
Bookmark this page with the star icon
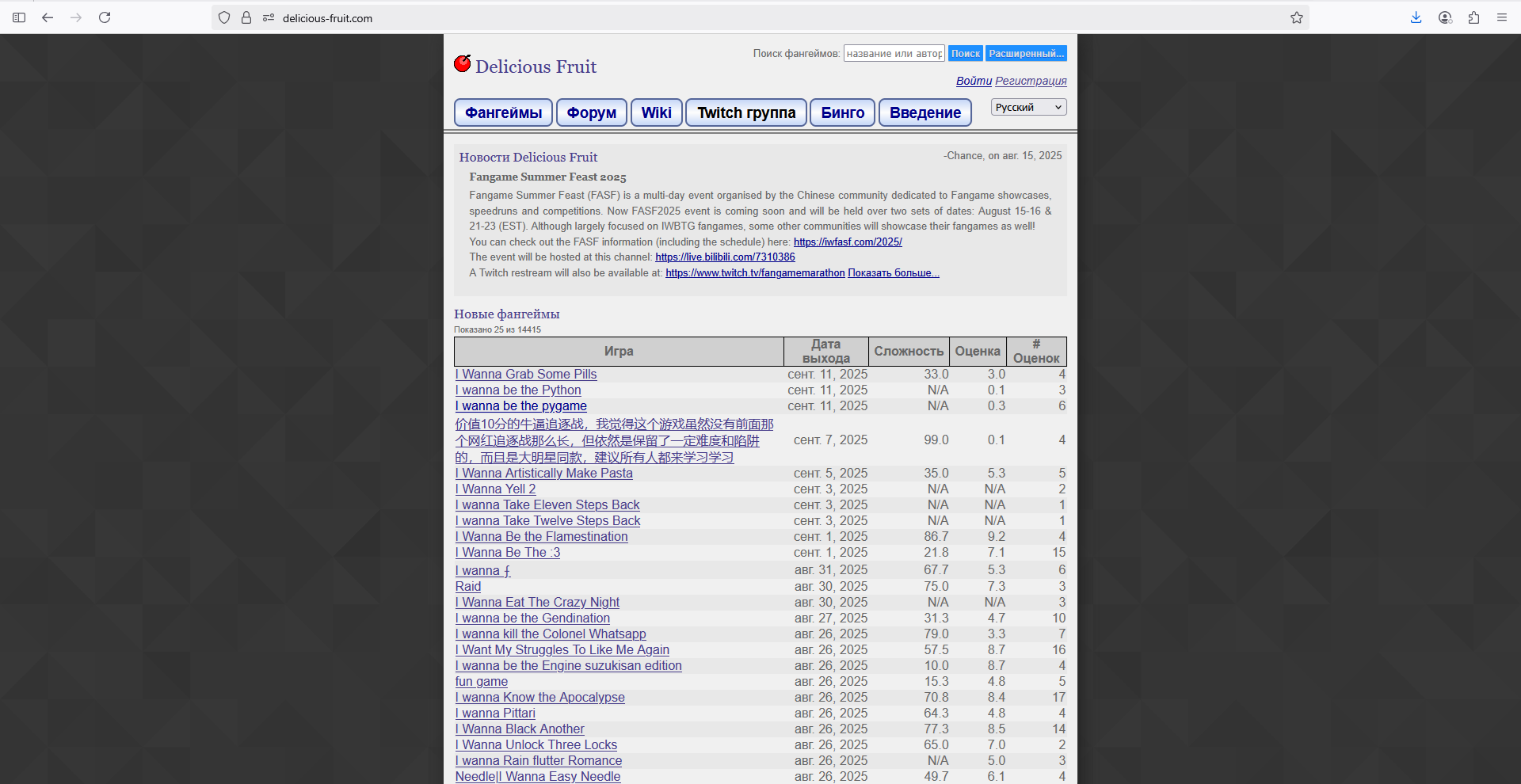pos(1296,17)
